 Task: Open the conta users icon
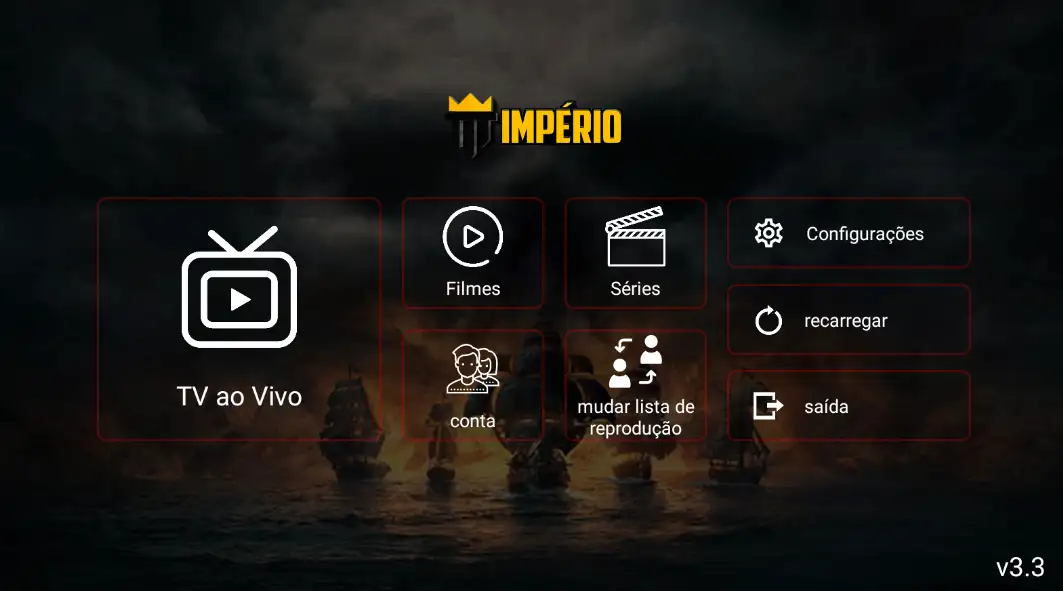point(473,368)
